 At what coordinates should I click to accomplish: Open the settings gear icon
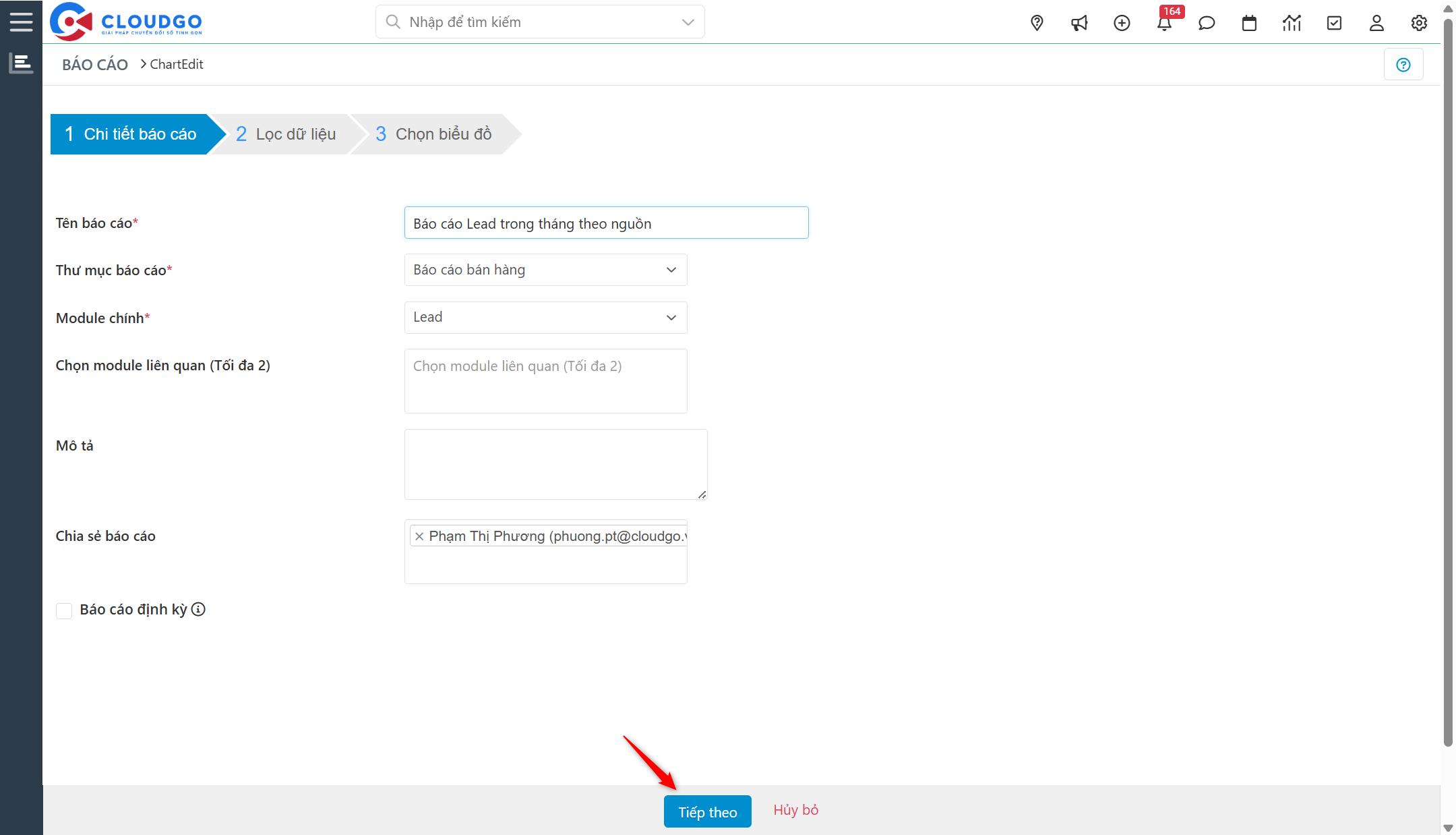1418,22
